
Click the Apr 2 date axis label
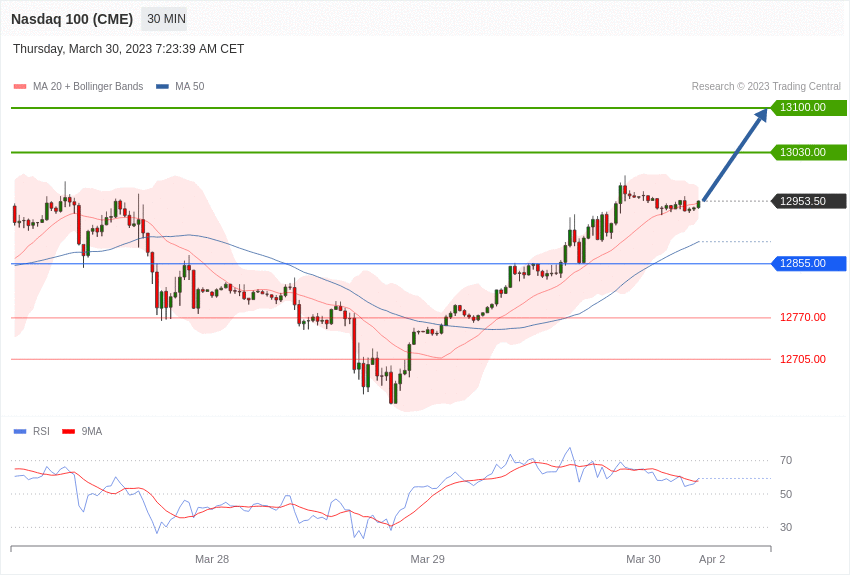(712, 559)
